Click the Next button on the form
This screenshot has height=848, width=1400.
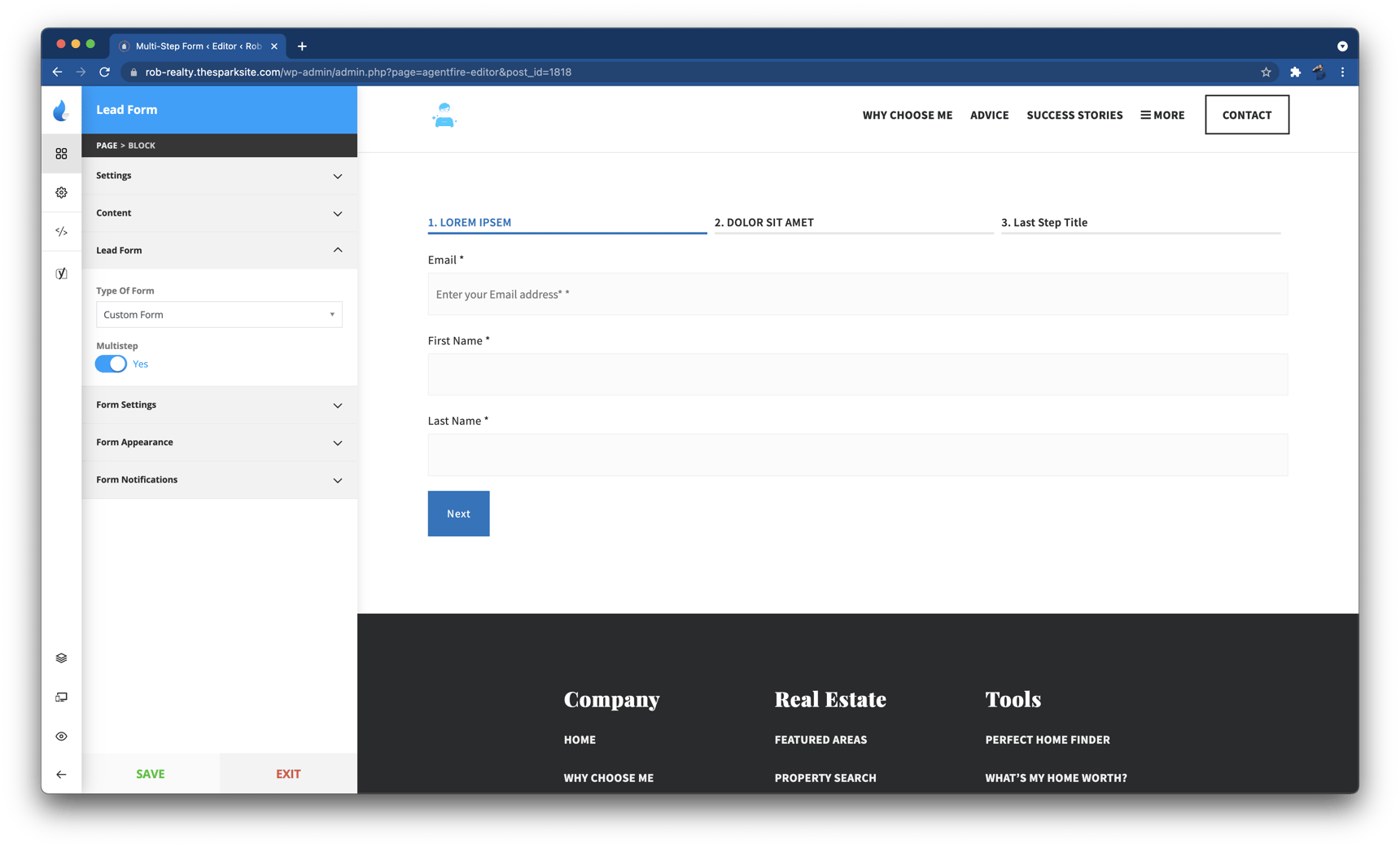point(458,514)
